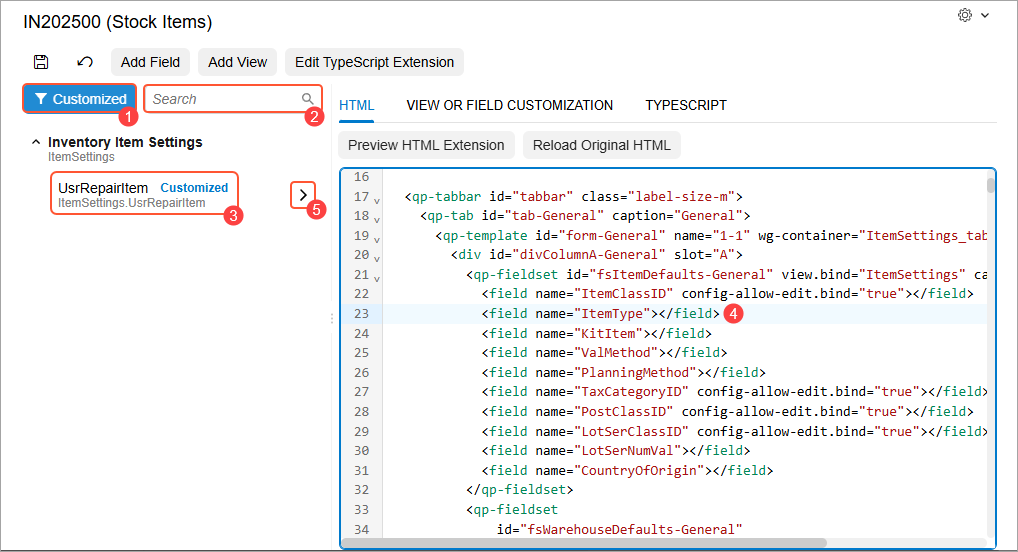The height and width of the screenshot is (552, 1018).
Task: Click the LotSerNumVal field line
Action: pyautogui.click(x=616, y=451)
